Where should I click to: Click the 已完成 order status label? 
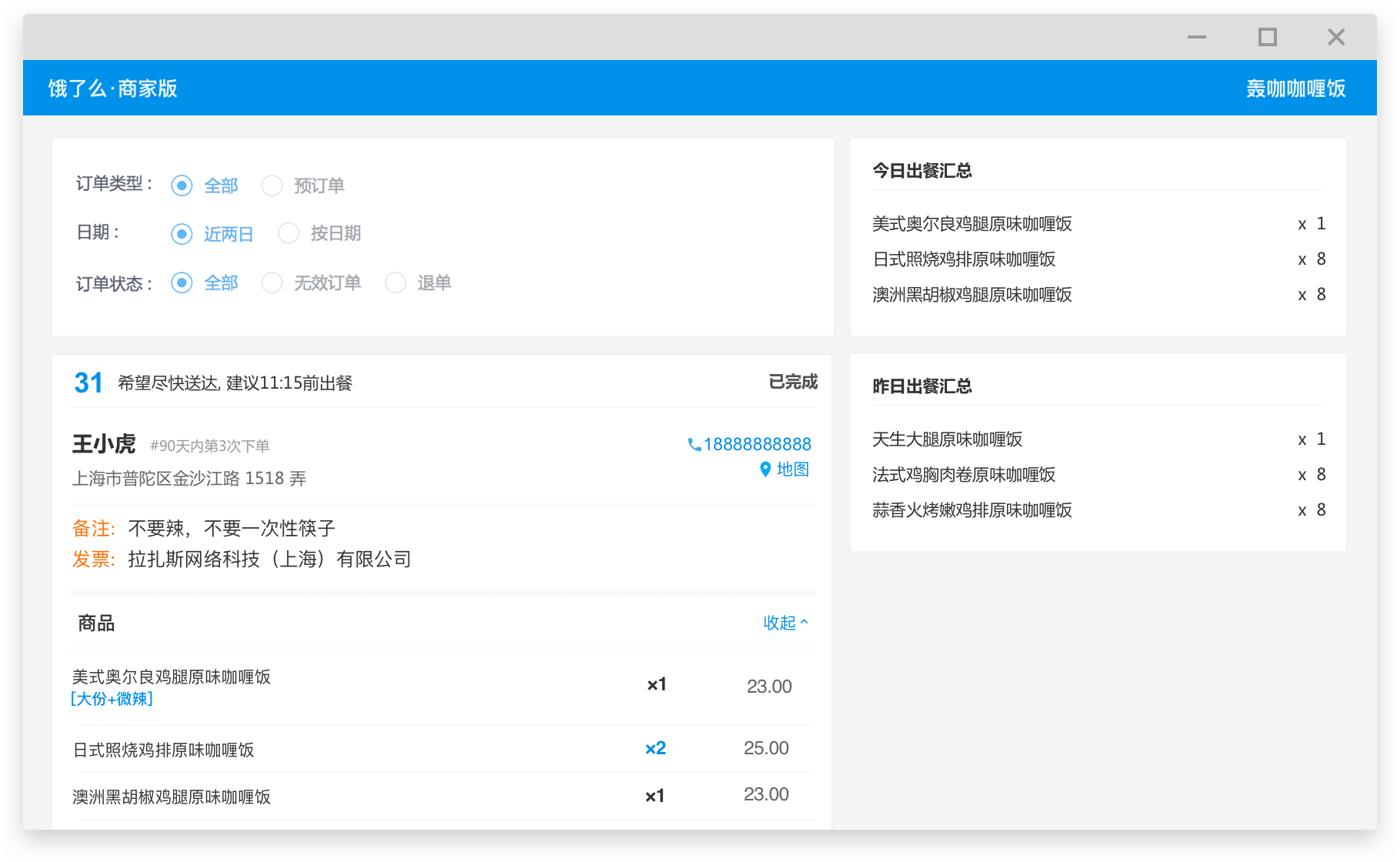pyautogui.click(x=792, y=382)
